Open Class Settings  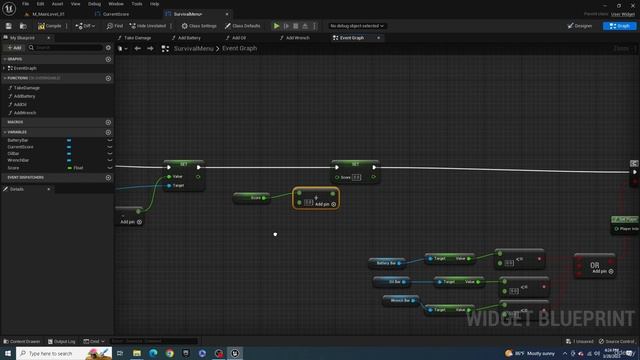coord(199,26)
